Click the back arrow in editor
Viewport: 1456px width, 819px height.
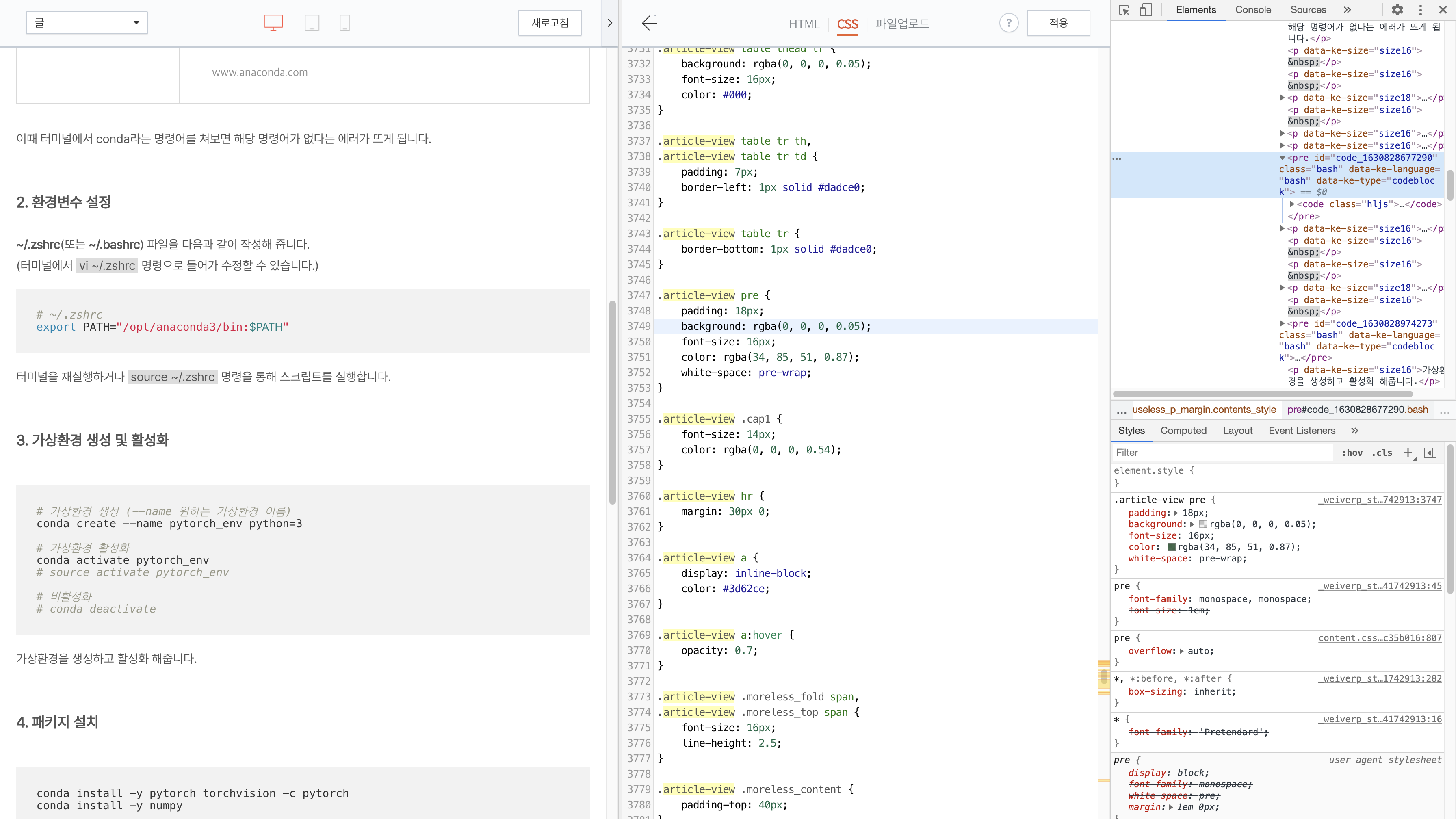[x=650, y=23]
